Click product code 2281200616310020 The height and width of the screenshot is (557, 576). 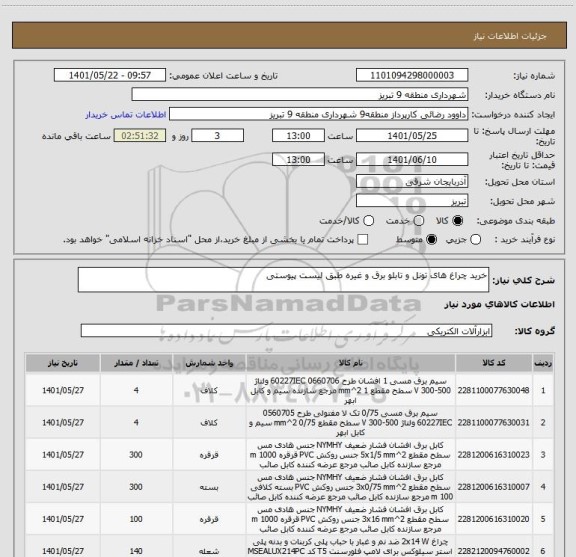493,519
